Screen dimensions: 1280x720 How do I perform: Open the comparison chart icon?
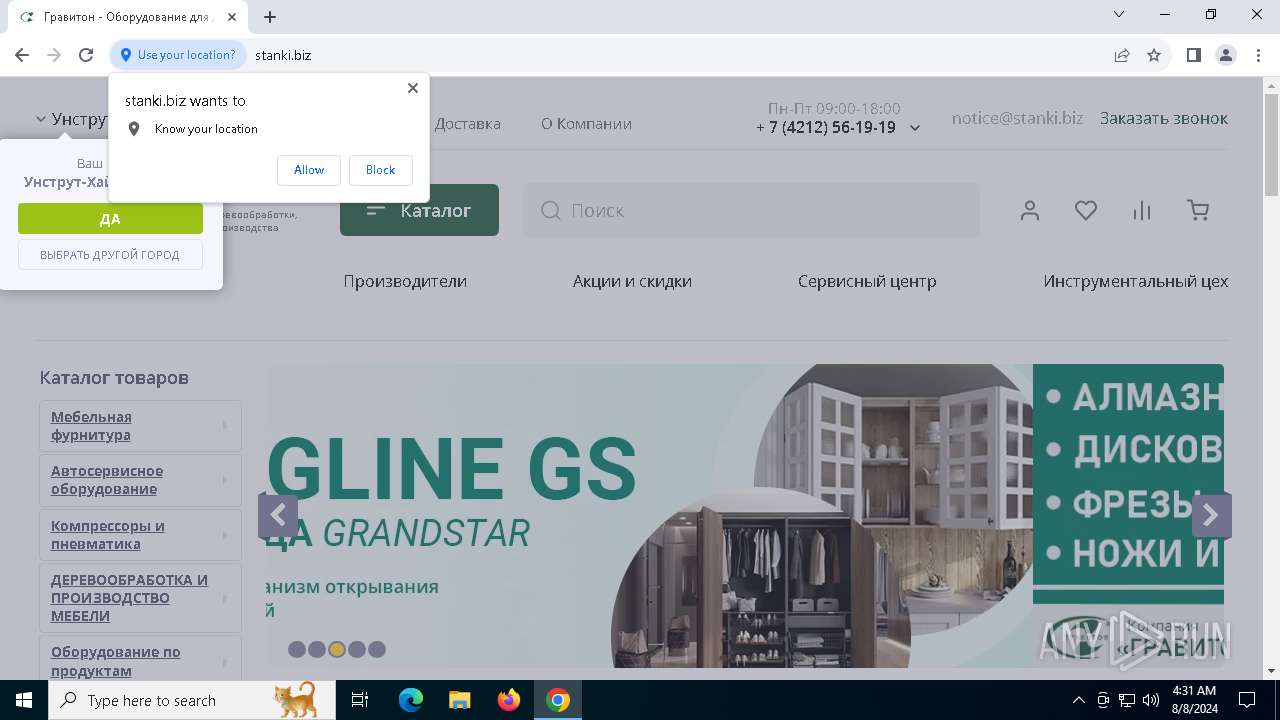point(1142,210)
